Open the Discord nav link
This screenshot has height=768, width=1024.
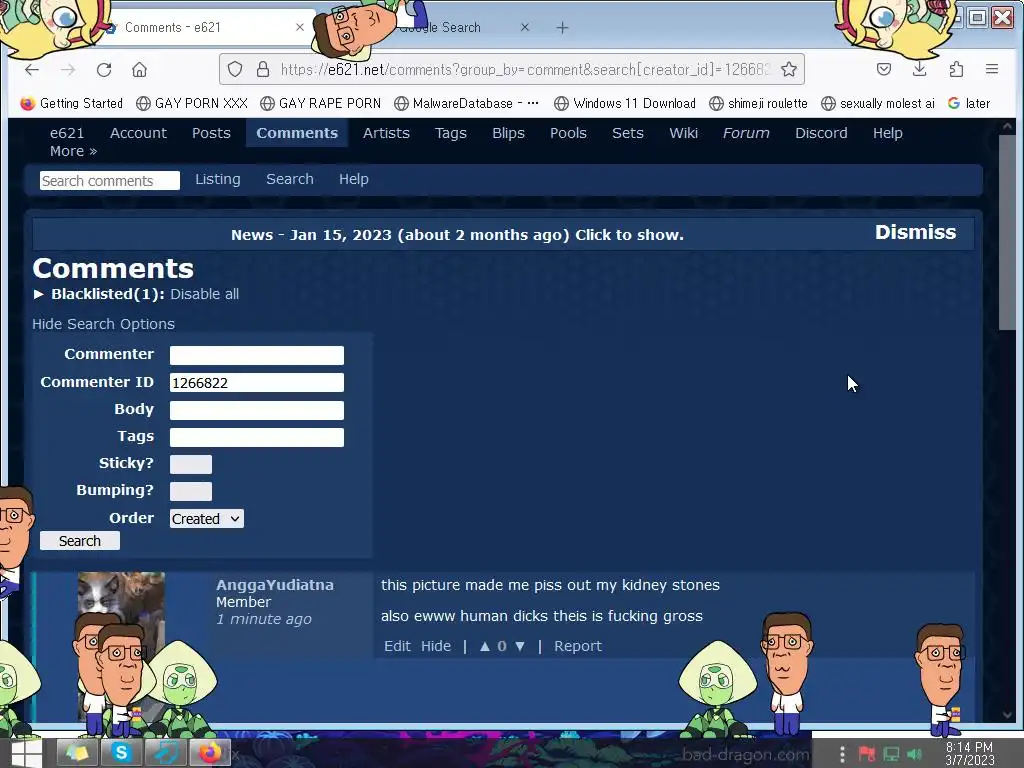pyautogui.click(x=821, y=133)
